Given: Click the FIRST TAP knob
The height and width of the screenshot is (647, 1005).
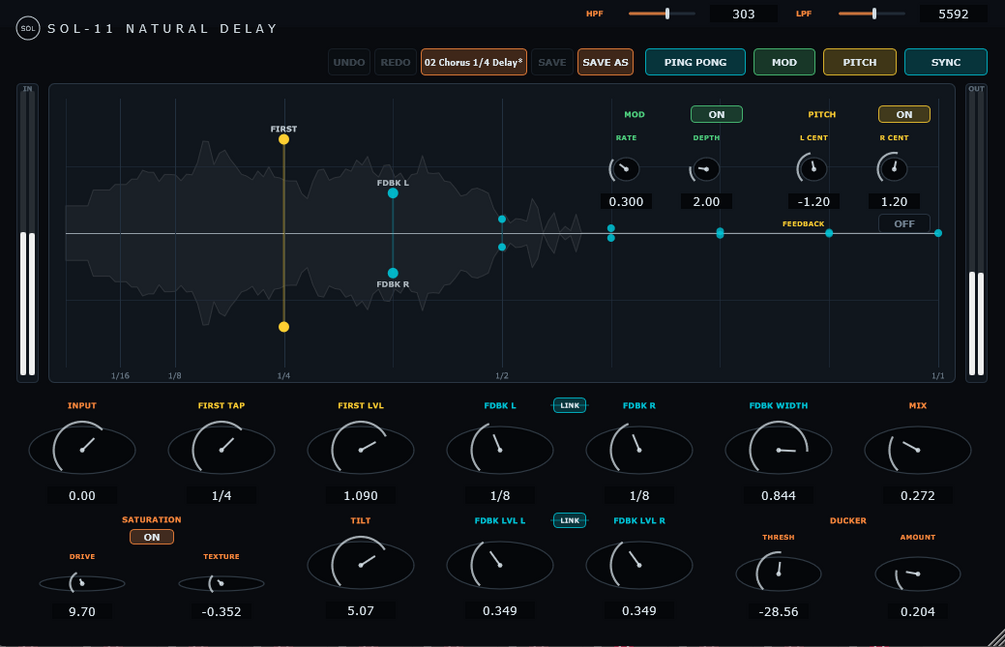Looking at the screenshot, I should point(221,449).
